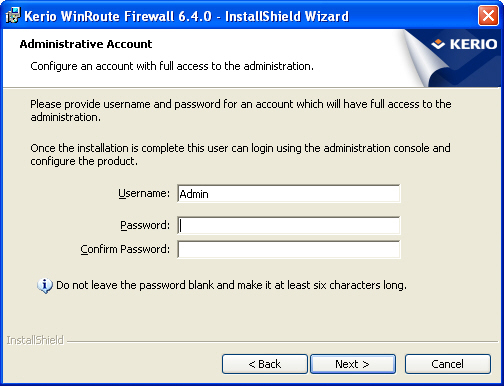
Task: Cancel the installation wizard
Action: click(448, 364)
